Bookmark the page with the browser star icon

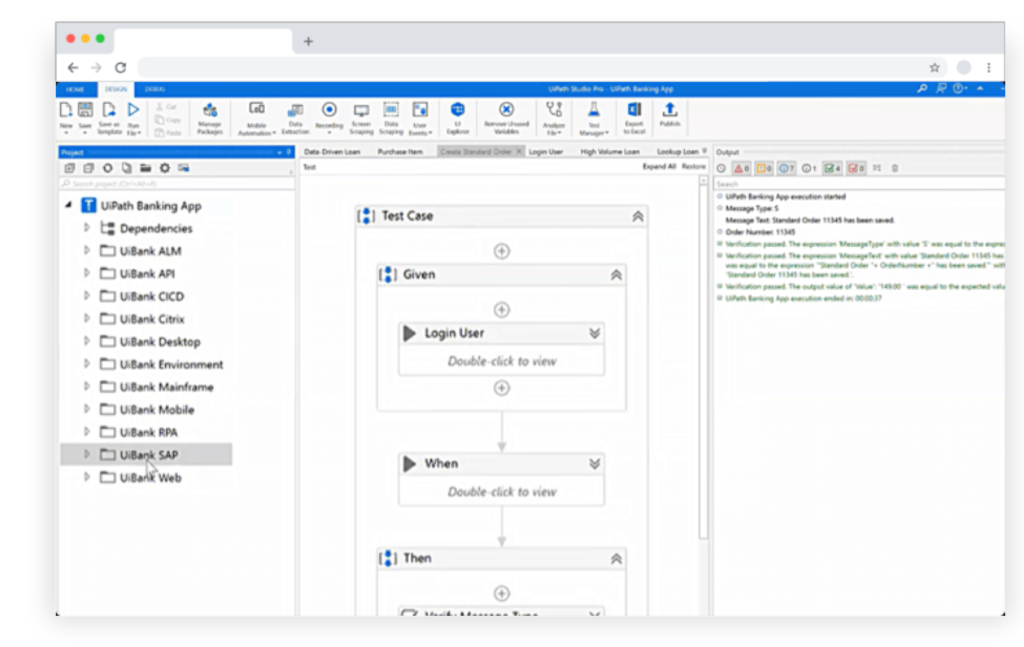(935, 67)
